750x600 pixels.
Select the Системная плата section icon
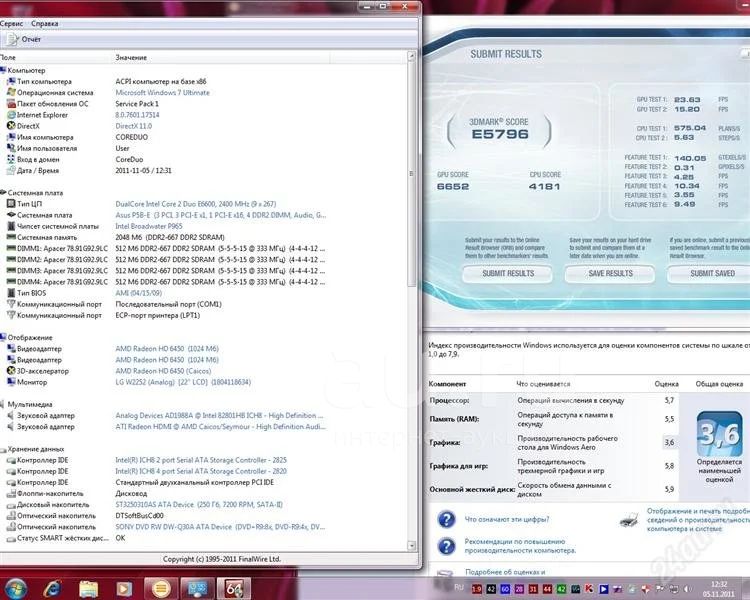[3, 193]
